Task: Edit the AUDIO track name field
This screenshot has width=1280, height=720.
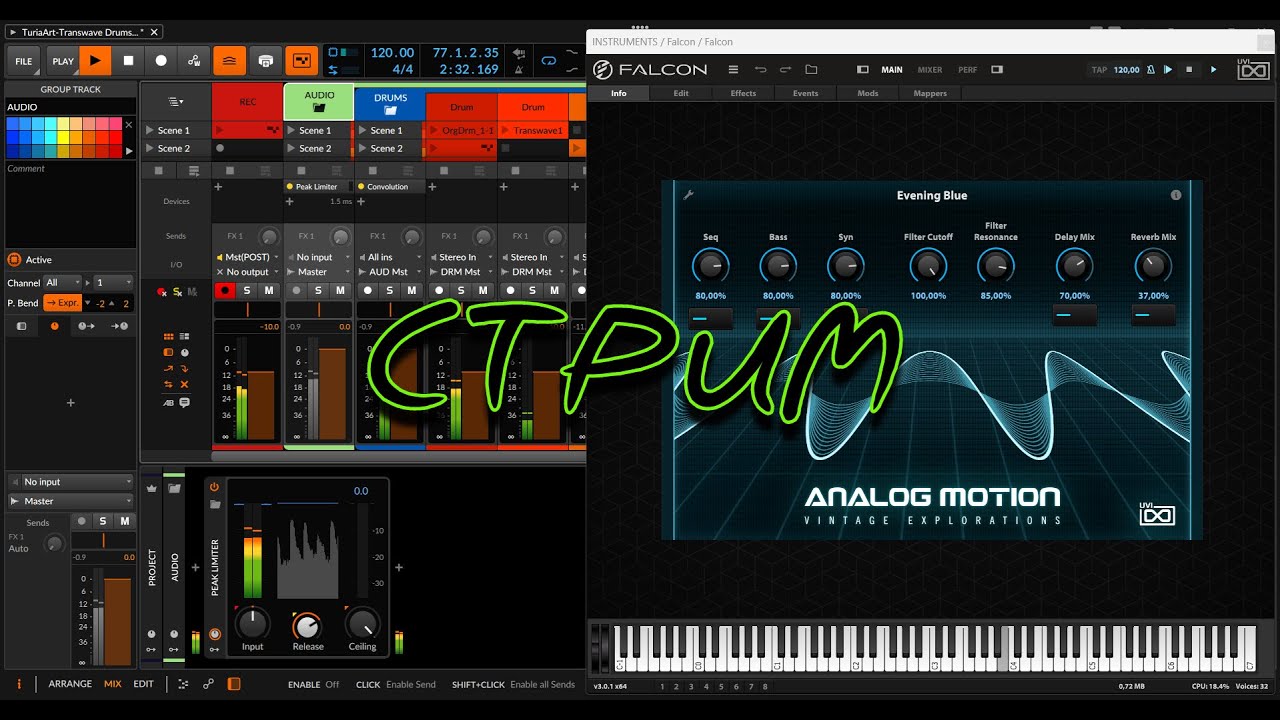Action: coord(70,107)
